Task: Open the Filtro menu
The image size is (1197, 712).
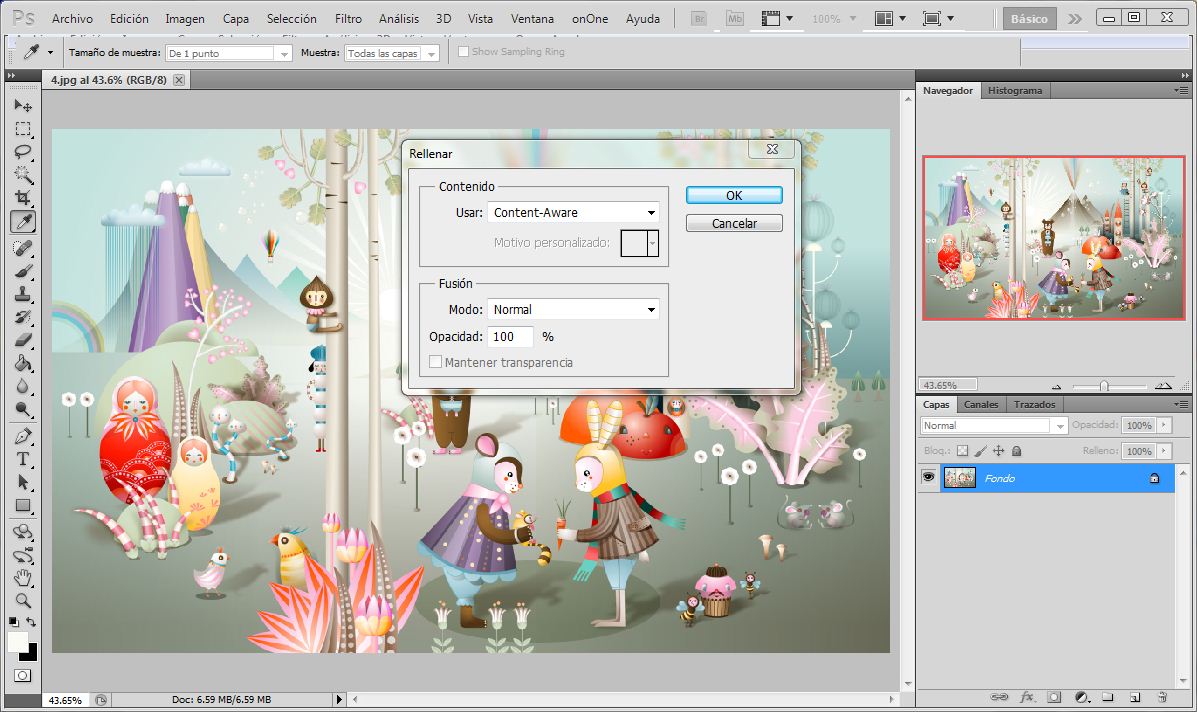Action: [348, 18]
